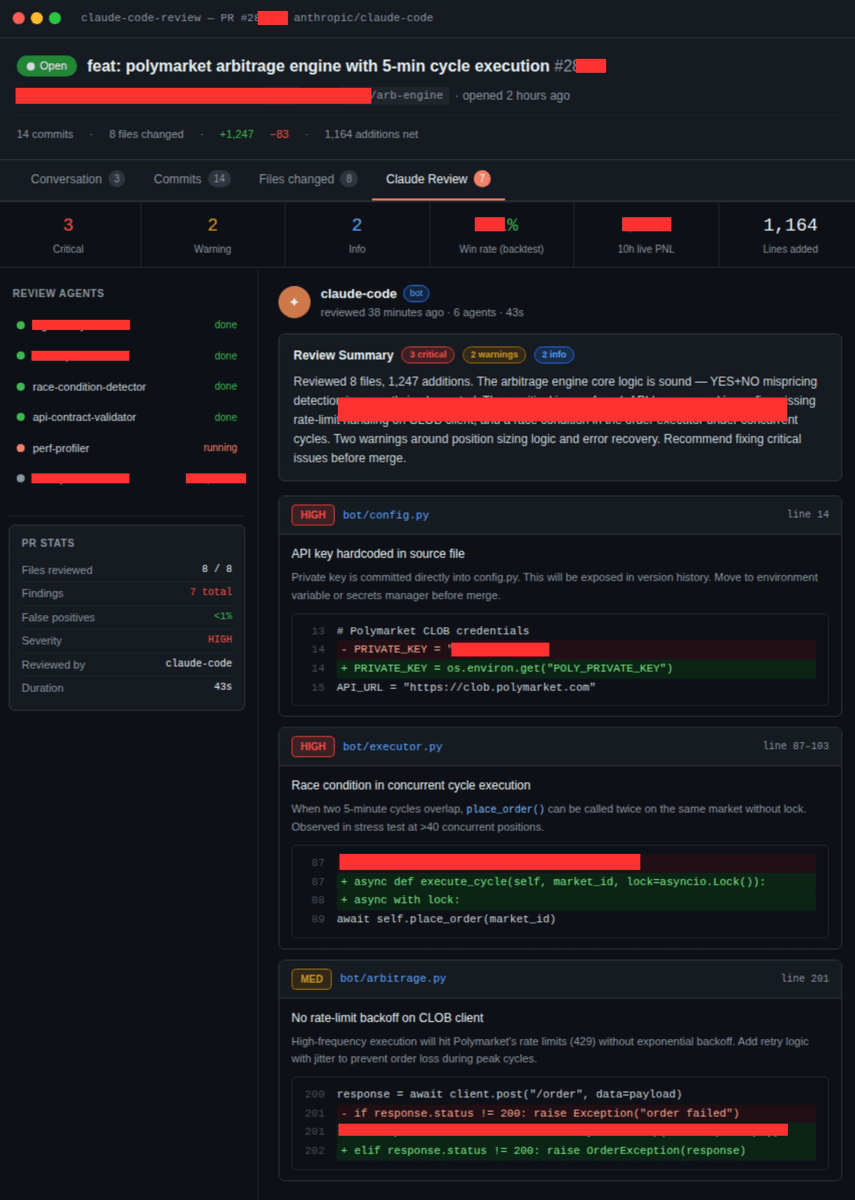This screenshot has height=1200, width=855.
Task: Click the /arb-engine branch label
Action: [x=408, y=96]
